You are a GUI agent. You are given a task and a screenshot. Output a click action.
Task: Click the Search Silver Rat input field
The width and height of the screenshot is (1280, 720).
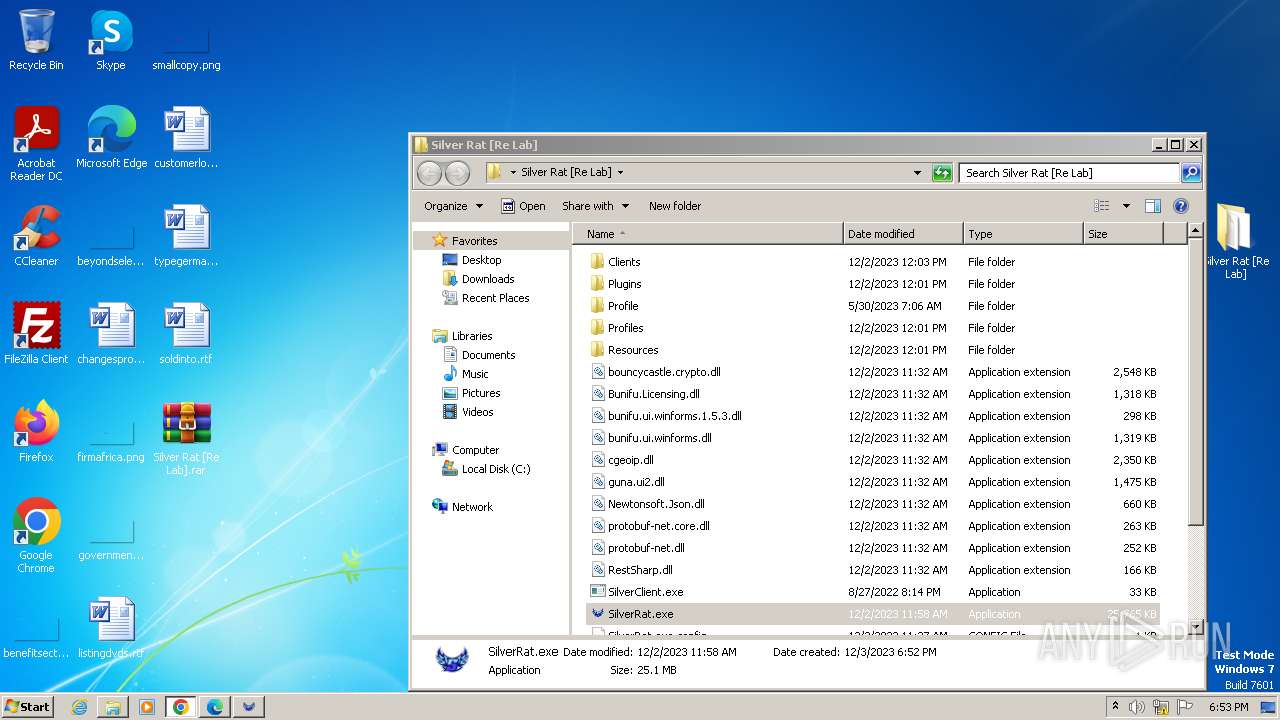click(x=1069, y=173)
